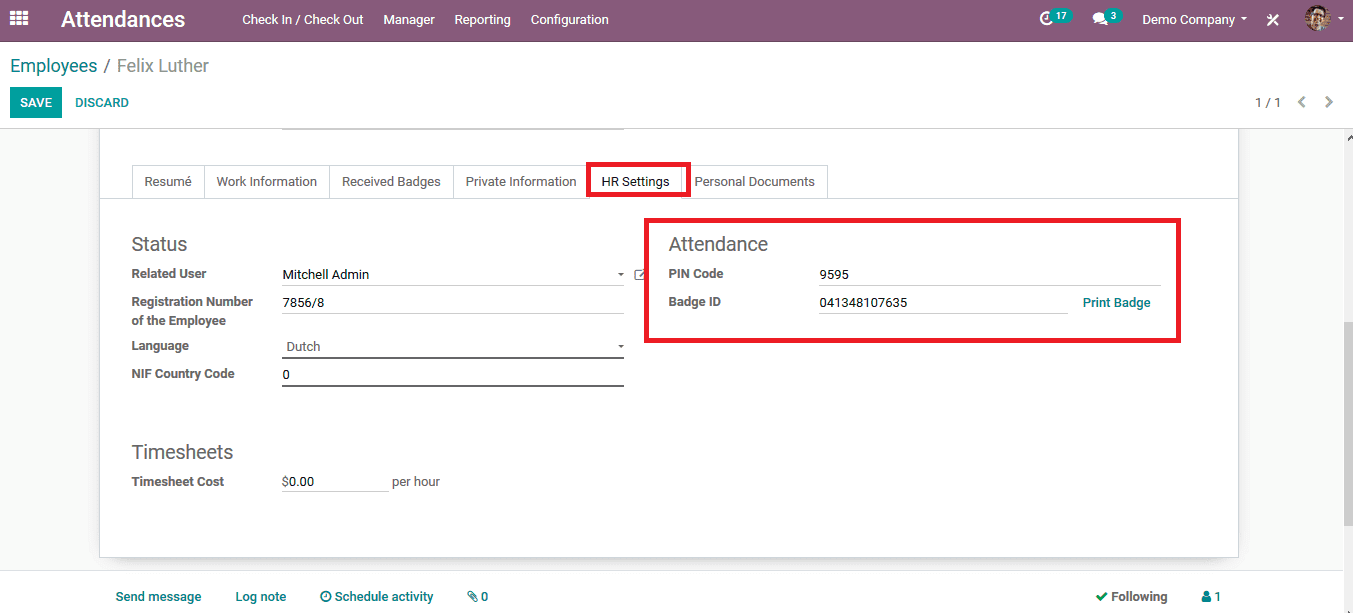Go back to Employees breadcrumb
Image resolution: width=1353 pixels, height=613 pixels.
click(x=54, y=66)
